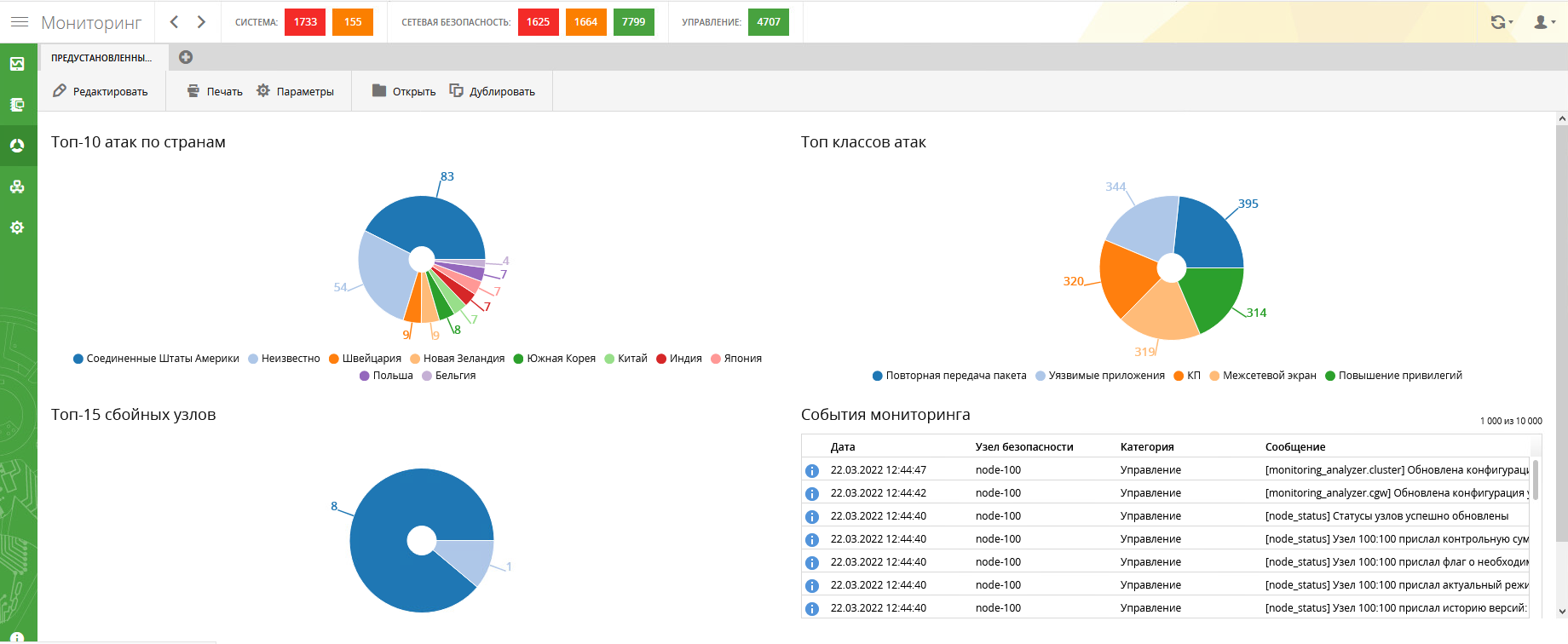This screenshot has width=1568, height=644.
Task: Add a new tab with the plus icon
Action: [x=186, y=57]
